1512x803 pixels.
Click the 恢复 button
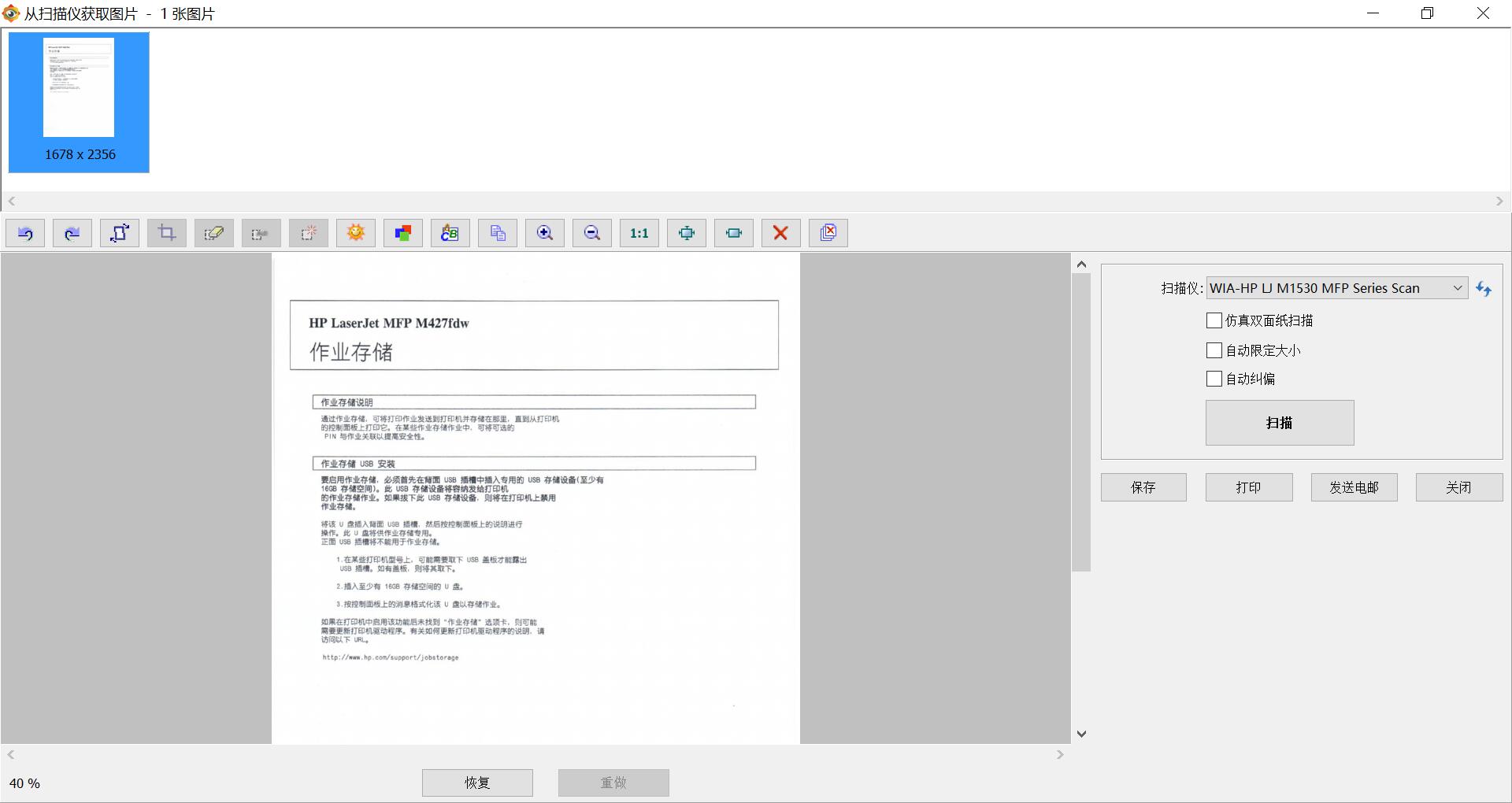click(x=477, y=783)
